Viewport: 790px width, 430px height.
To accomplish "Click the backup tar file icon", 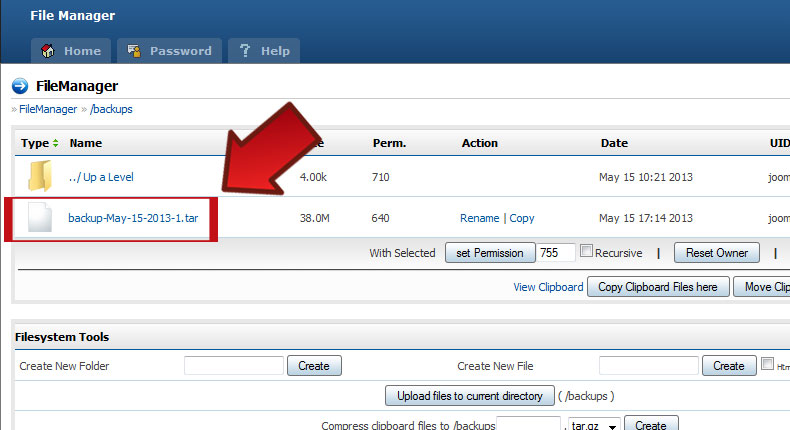I will [x=39, y=218].
